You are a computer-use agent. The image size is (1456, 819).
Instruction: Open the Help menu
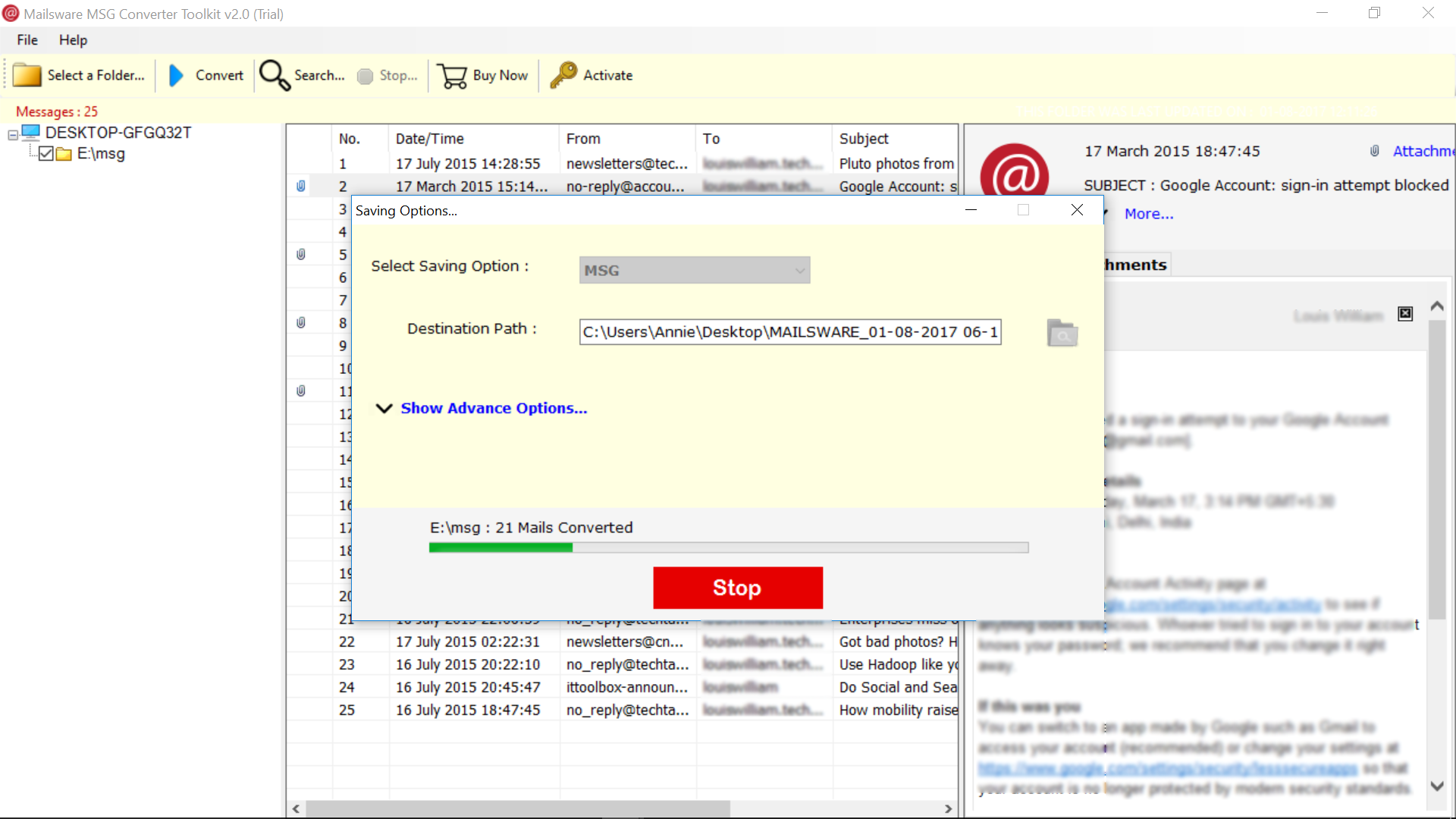[x=73, y=40]
